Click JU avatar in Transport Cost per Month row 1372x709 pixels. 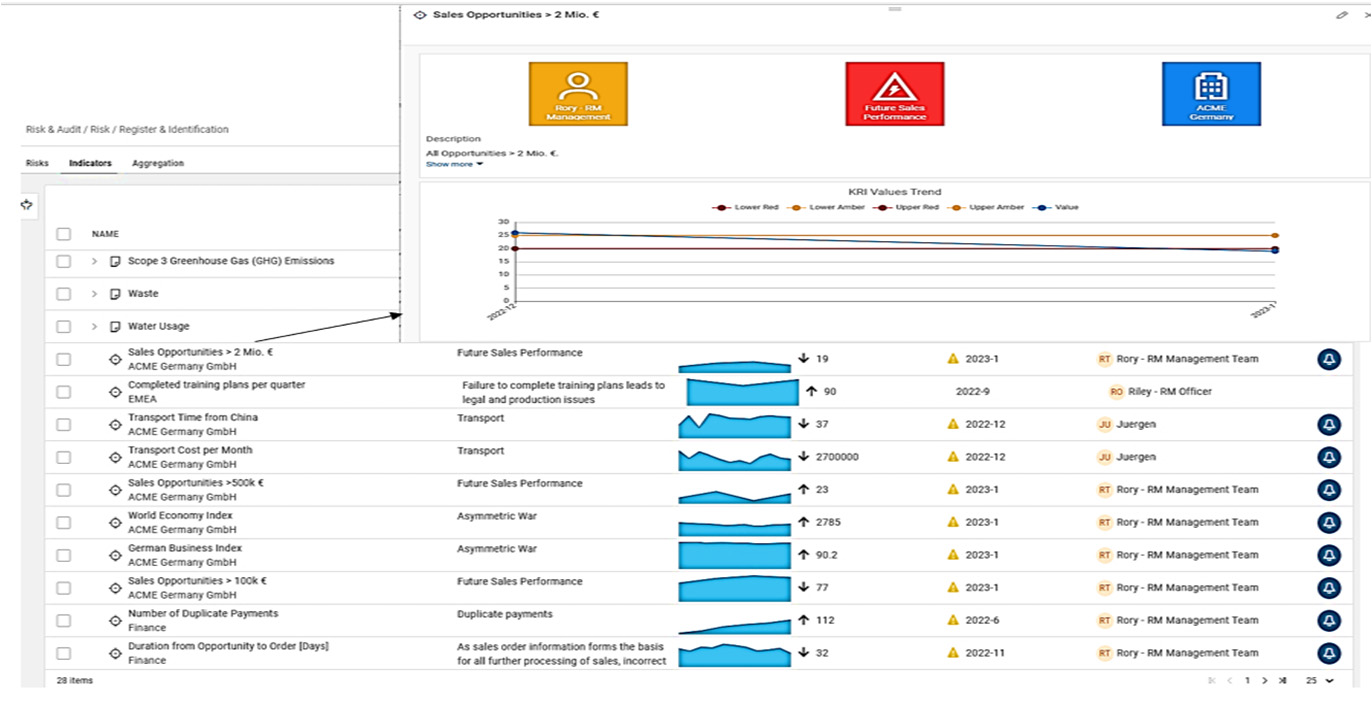(1105, 457)
